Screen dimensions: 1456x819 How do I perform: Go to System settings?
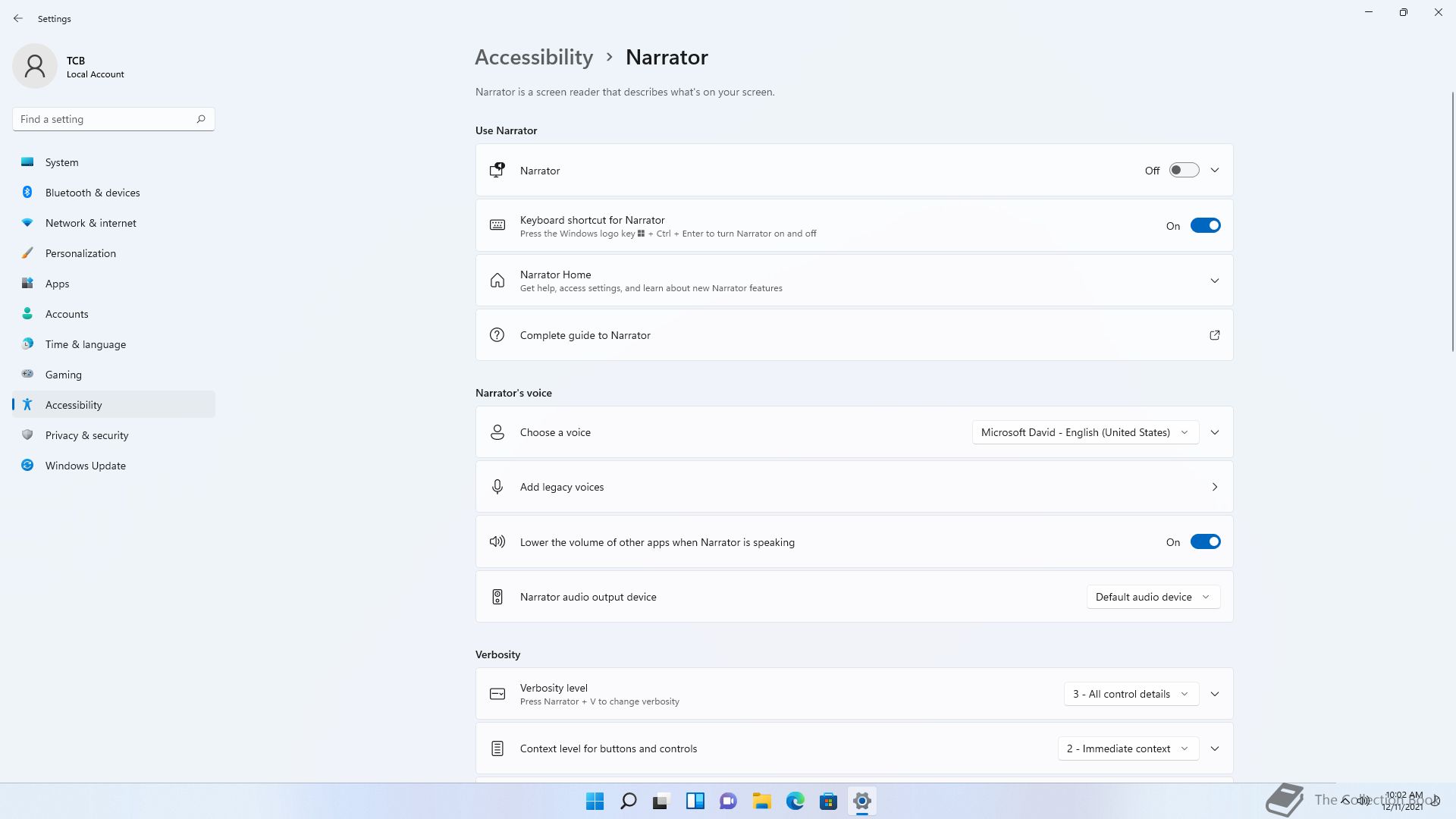pos(114,162)
